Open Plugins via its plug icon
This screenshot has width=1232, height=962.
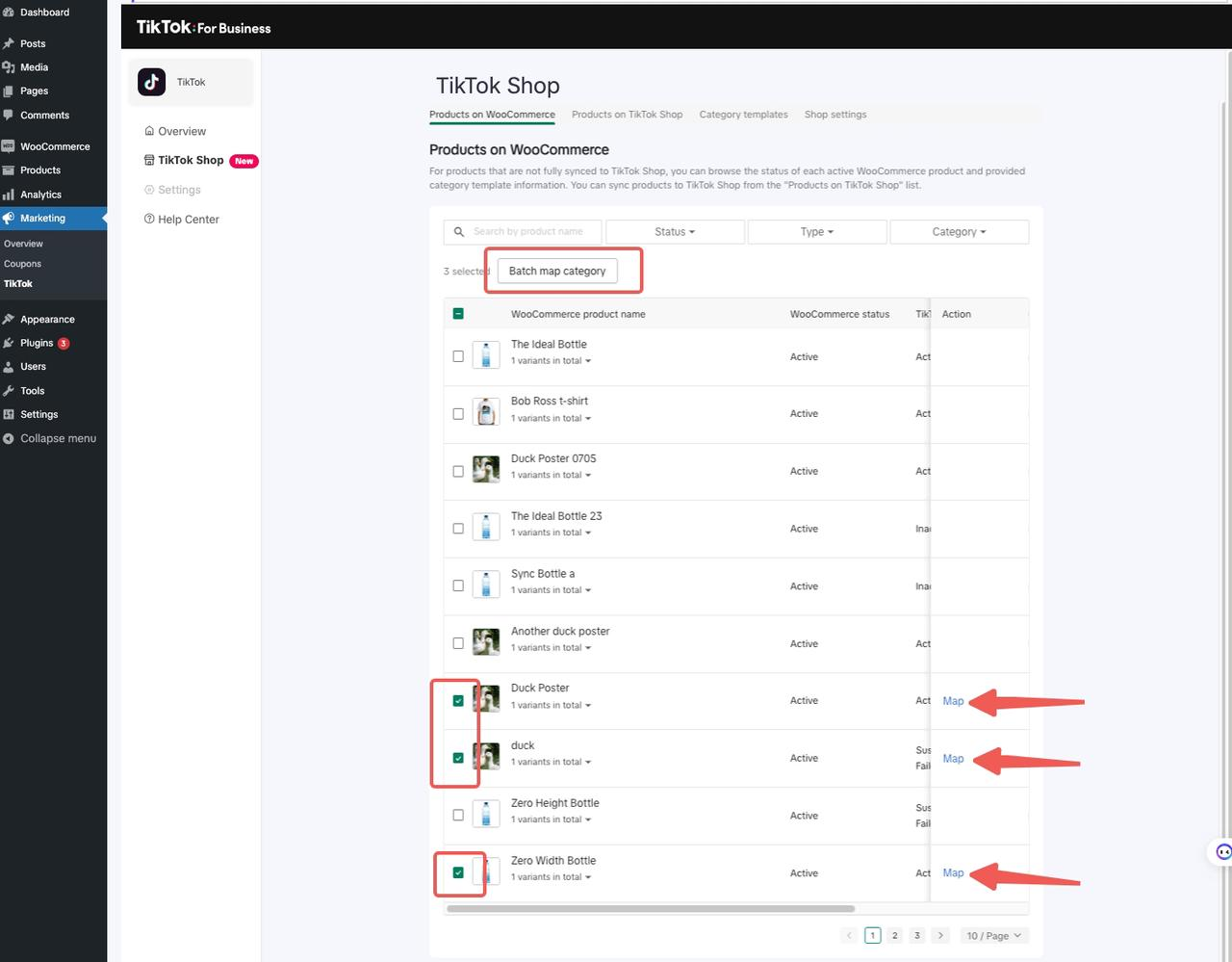9,343
